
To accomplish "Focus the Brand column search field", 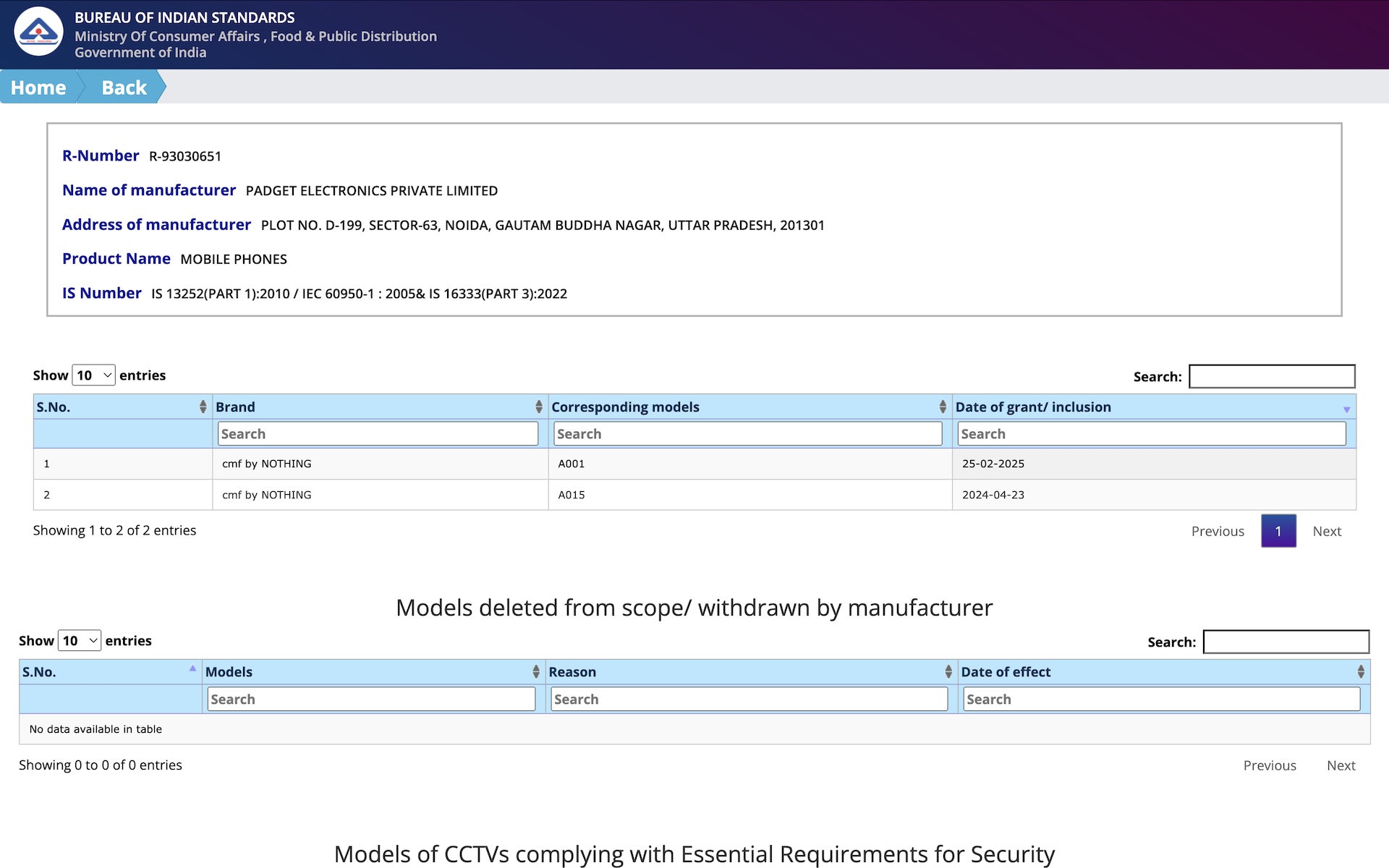I will pos(378,434).
